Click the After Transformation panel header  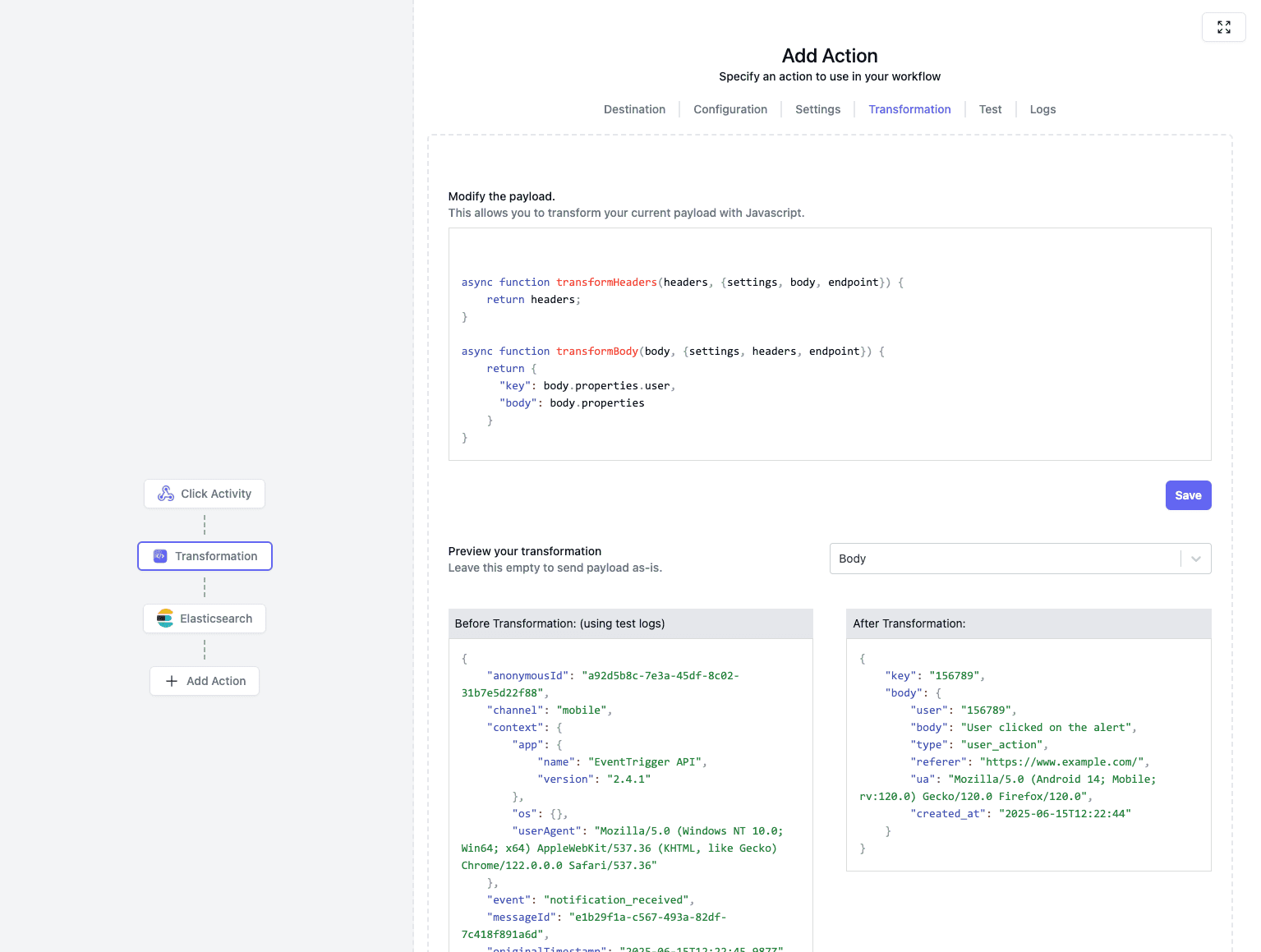pos(1029,623)
